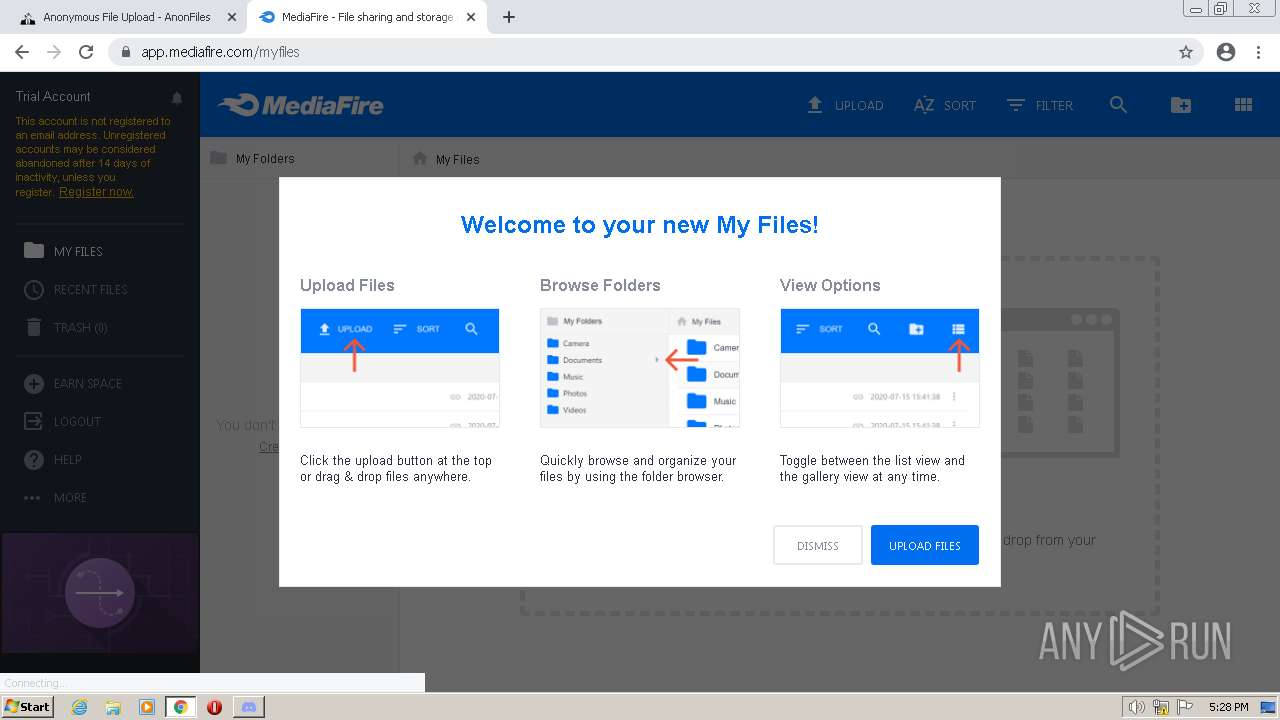Click the MediaFire logo

coord(301,105)
